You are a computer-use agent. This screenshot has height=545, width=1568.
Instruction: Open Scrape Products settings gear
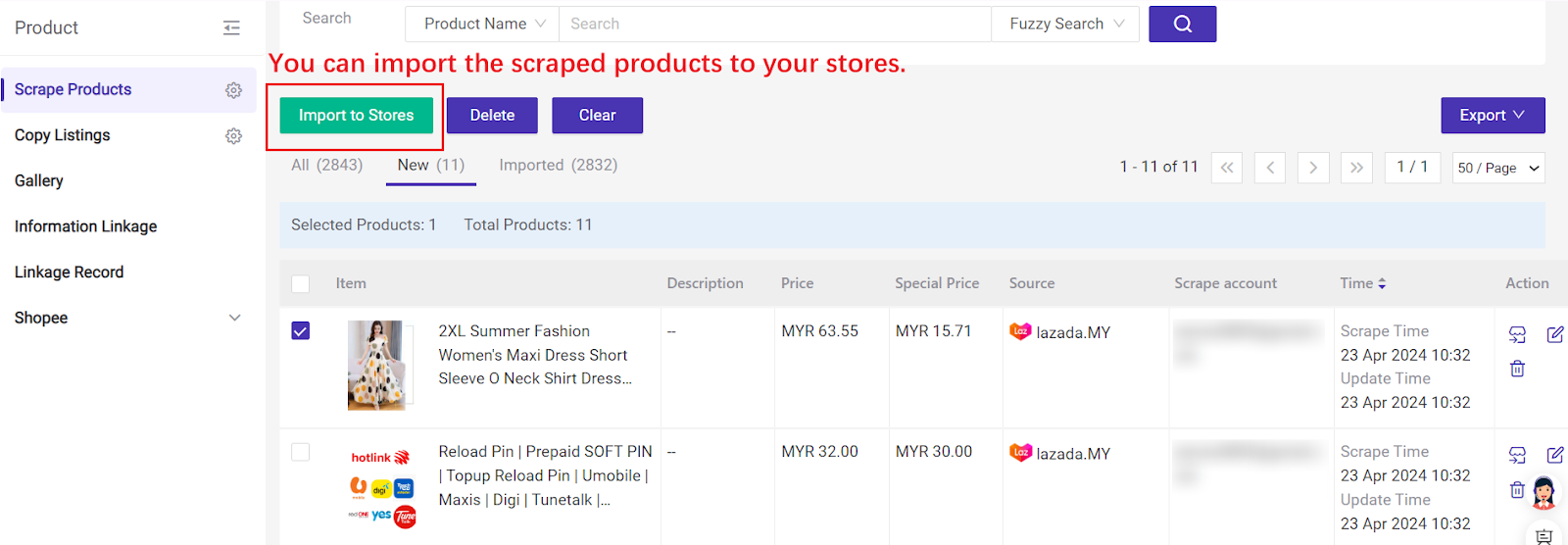coord(233,90)
